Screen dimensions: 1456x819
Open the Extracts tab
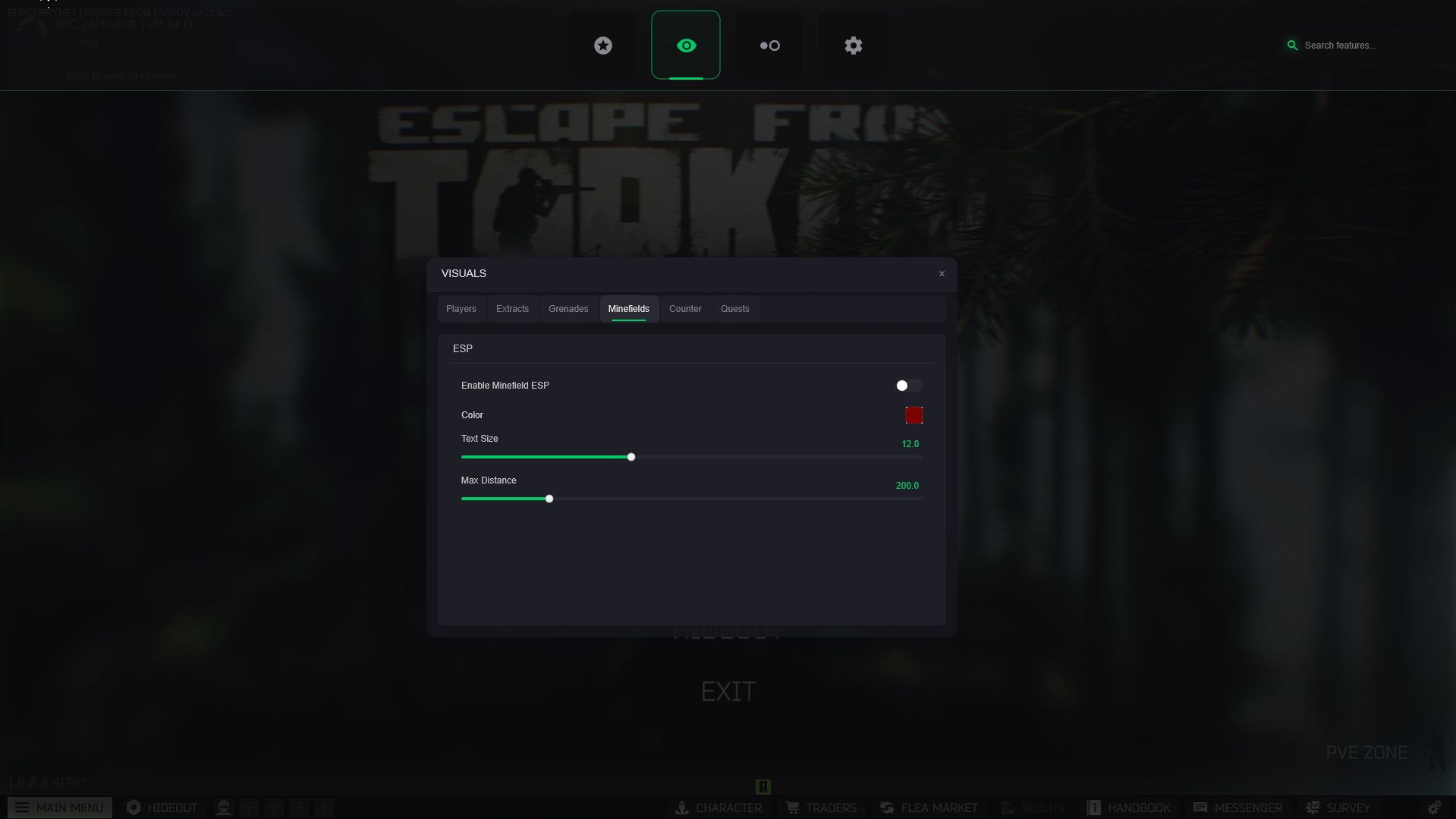(512, 309)
